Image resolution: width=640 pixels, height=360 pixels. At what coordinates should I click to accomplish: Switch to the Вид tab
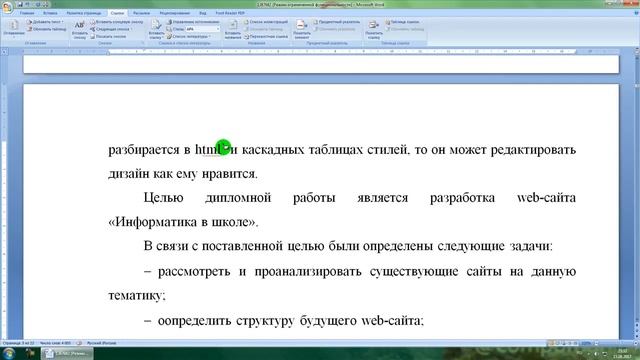tap(202, 13)
